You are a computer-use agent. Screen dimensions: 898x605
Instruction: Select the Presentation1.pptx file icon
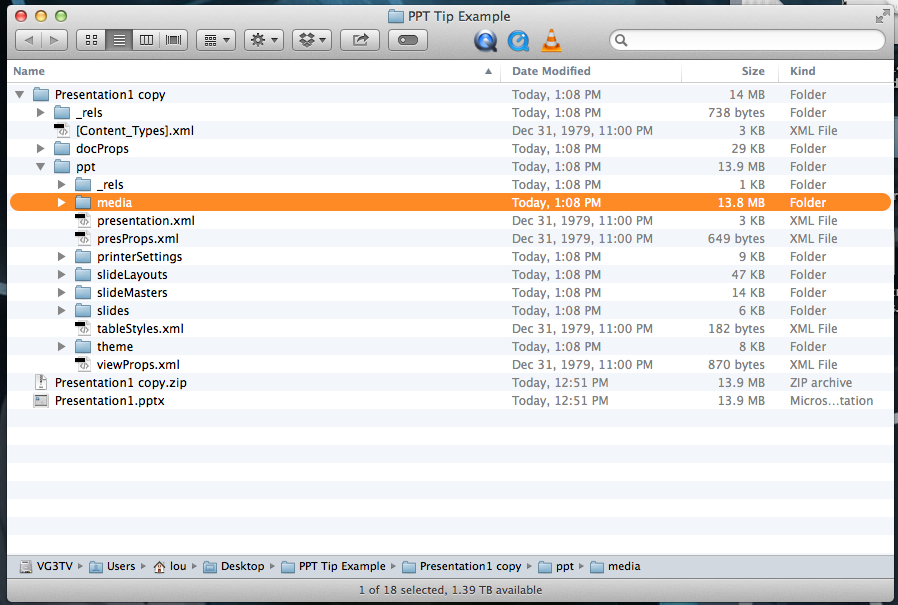pyautogui.click(x=41, y=400)
